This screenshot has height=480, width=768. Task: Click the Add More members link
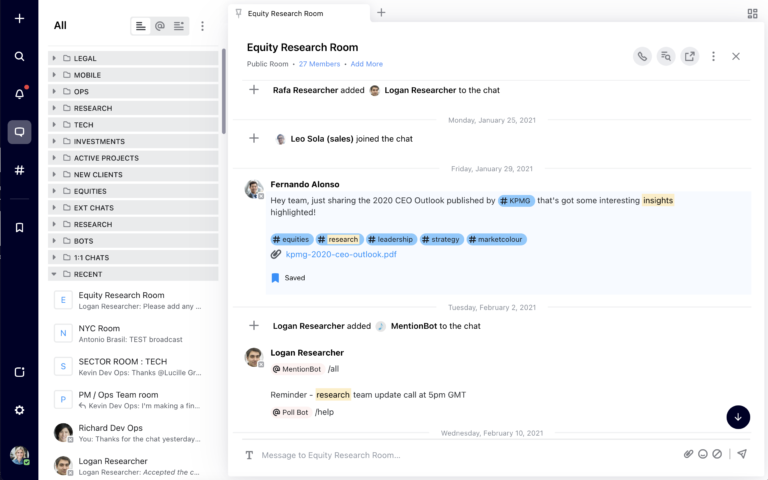pyautogui.click(x=365, y=64)
